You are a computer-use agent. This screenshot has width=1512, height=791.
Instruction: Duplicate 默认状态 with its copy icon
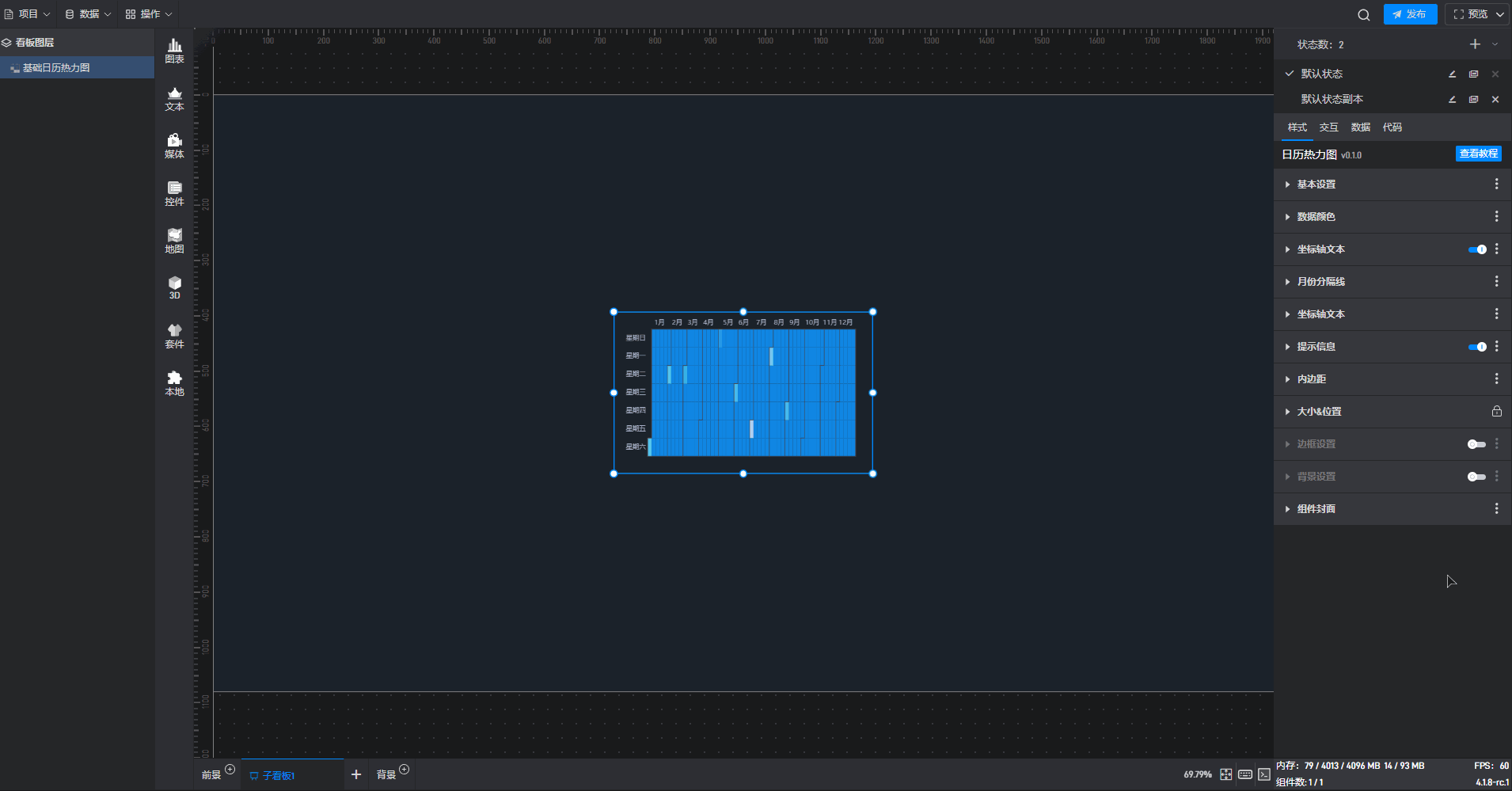(1474, 74)
